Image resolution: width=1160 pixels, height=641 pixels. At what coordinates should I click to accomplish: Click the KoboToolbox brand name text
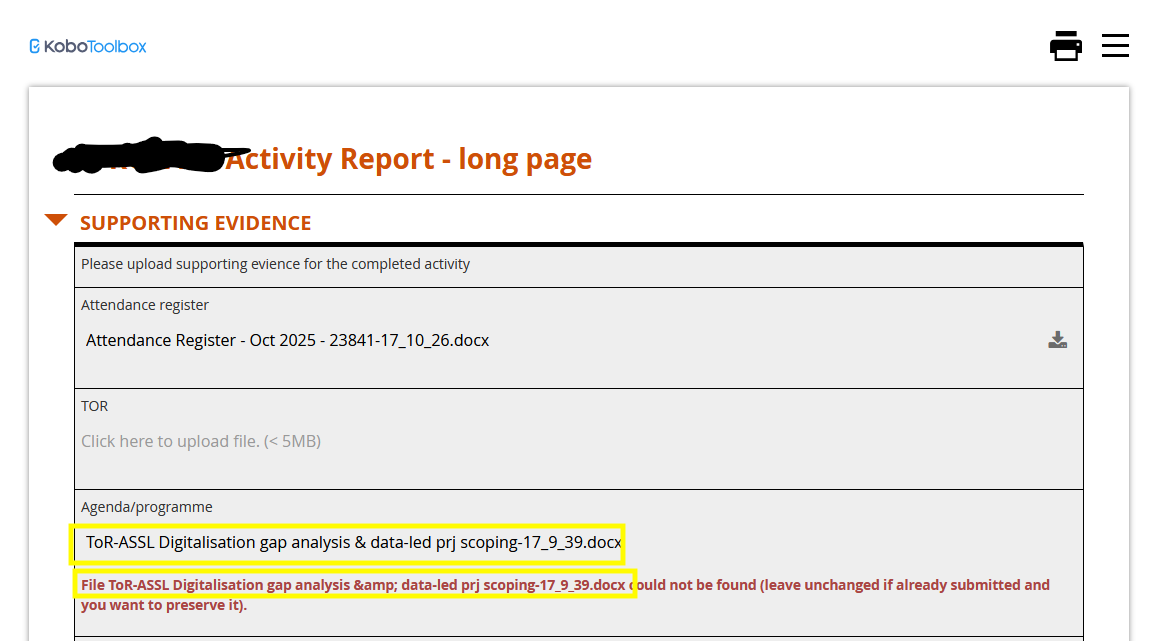tap(96, 46)
